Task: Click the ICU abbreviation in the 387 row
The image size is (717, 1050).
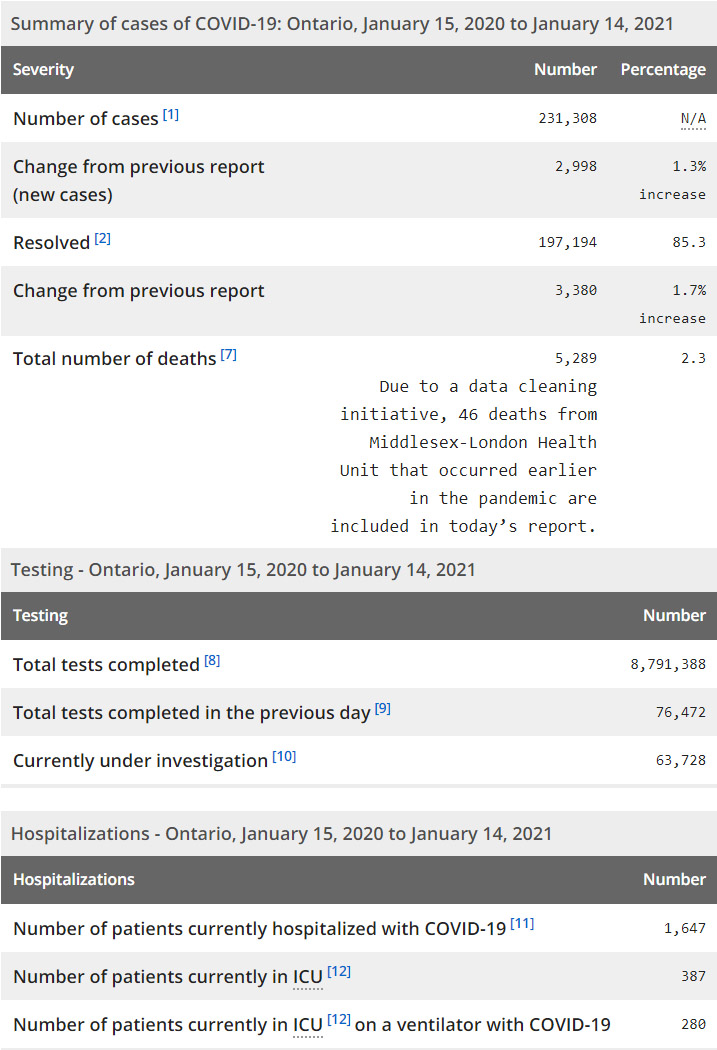Action: tap(308, 977)
